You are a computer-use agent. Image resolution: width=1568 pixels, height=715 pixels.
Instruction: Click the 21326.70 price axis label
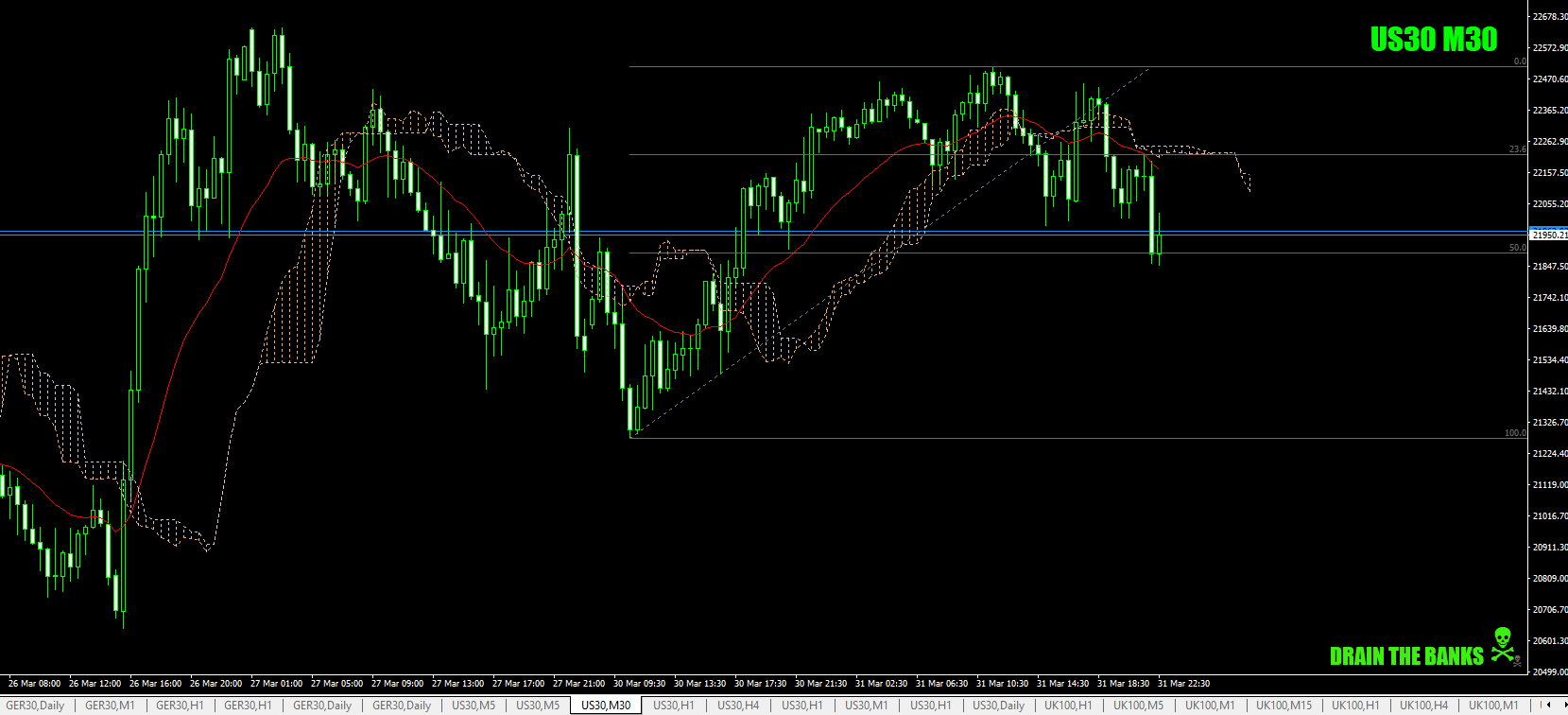(1550, 423)
